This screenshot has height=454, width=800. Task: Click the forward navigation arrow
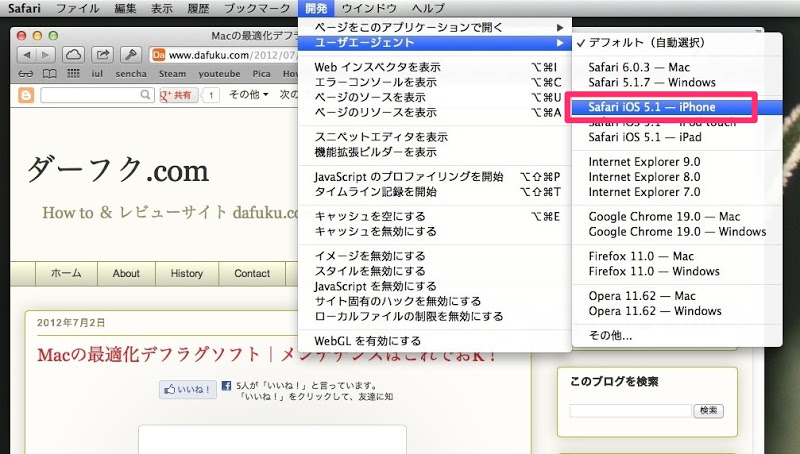46,55
